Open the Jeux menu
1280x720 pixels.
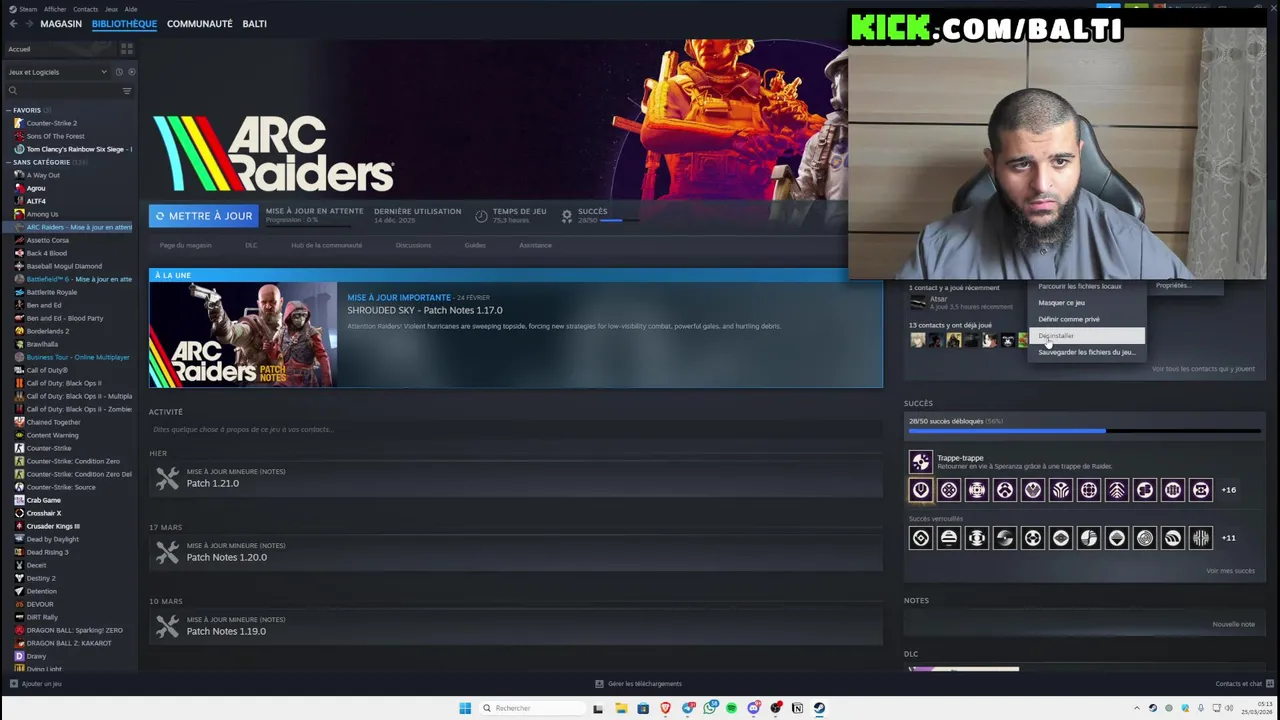click(x=111, y=9)
